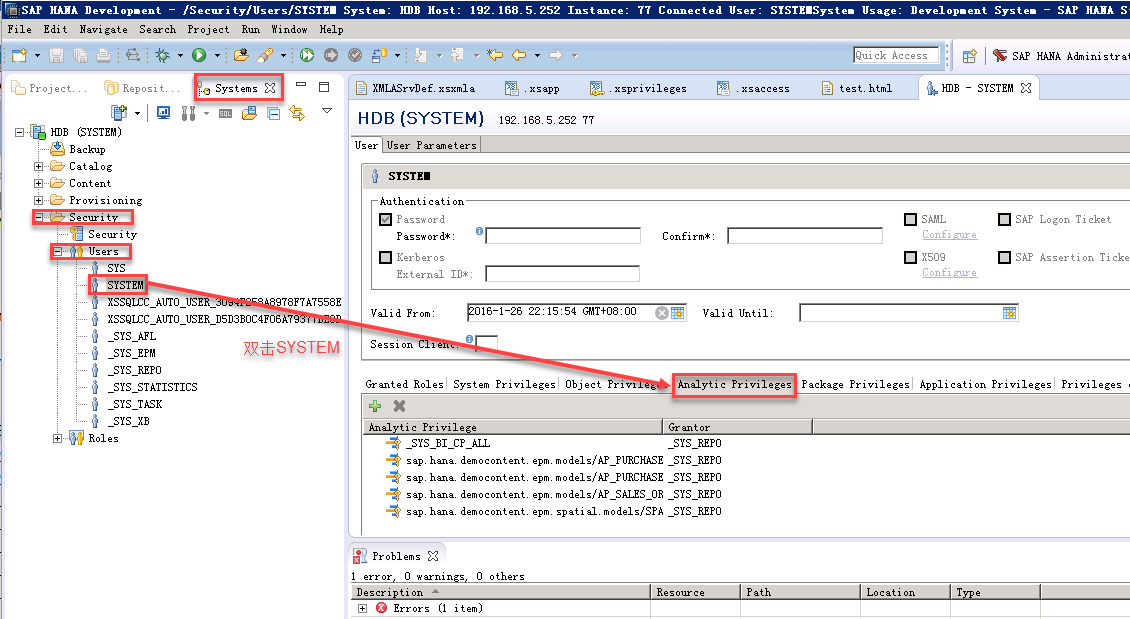Screen dimensions: 1130x619
Task: Switch to Granted Roles tab
Action: point(404,385)
